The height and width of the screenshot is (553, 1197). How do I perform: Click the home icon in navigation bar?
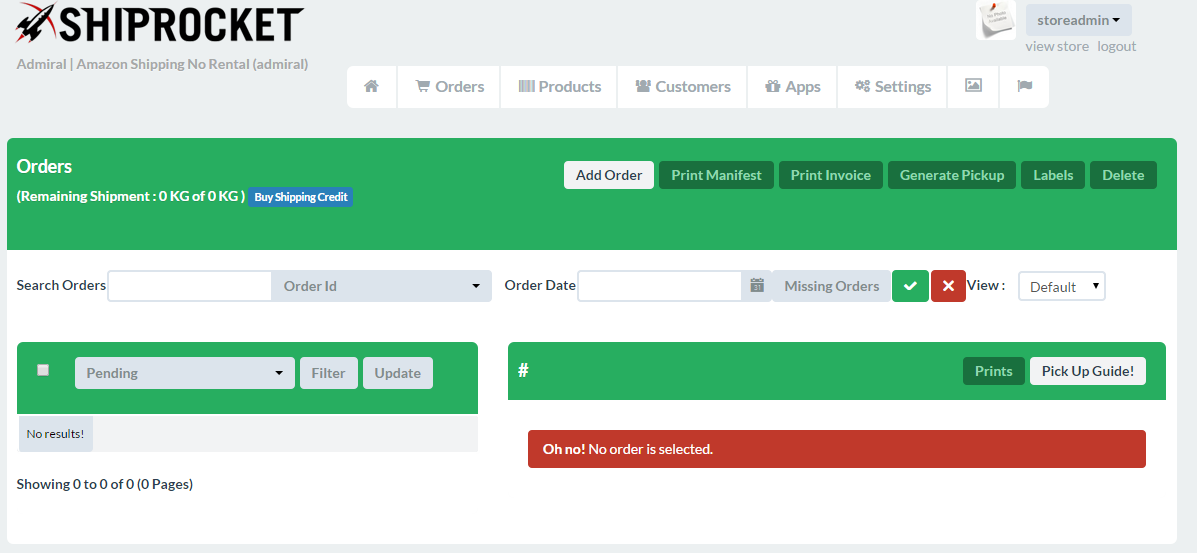click(371, 87)
